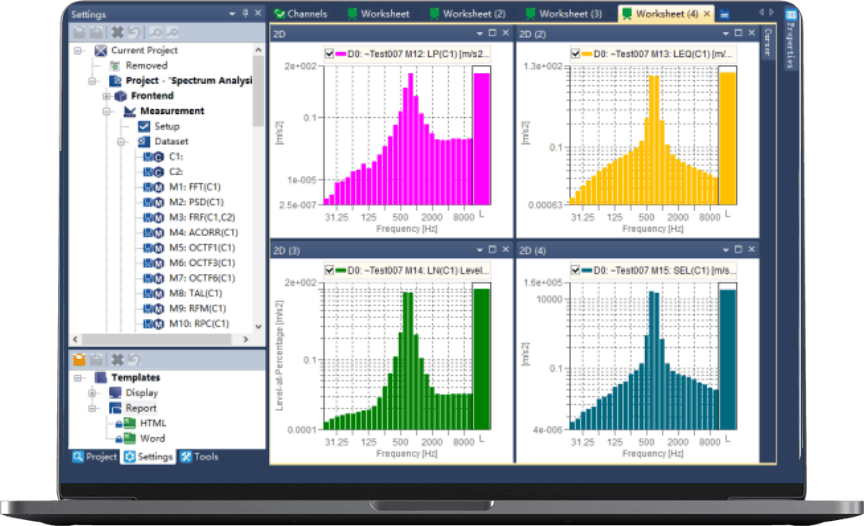Screen dimensions: 864x526
Task: Switch to the Channels tab
Action: point(301,14)
